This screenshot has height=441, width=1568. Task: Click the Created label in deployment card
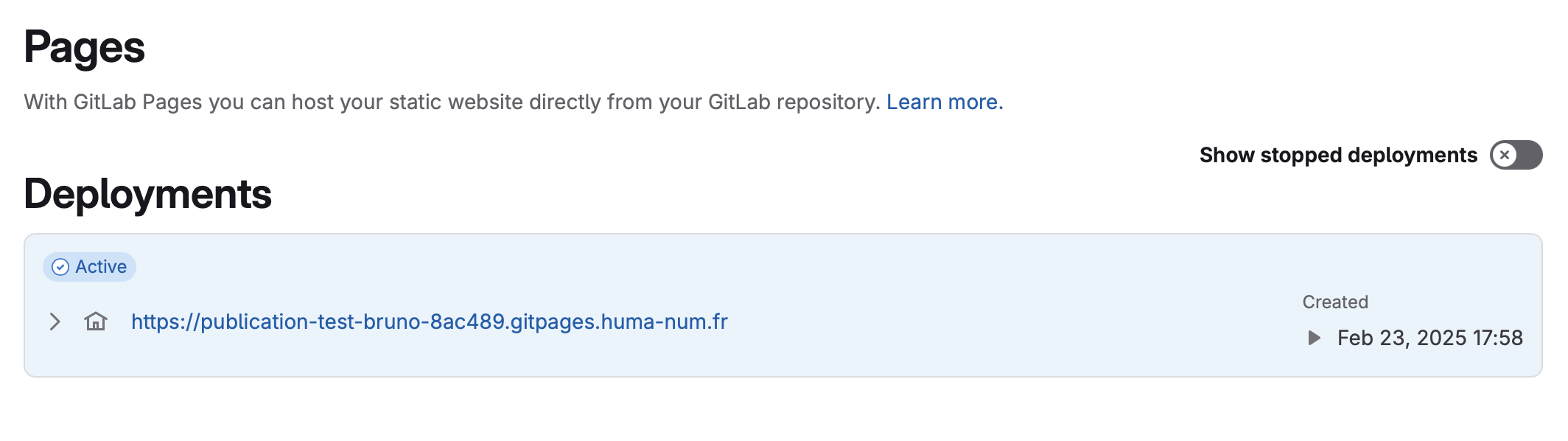coord(1334,302)
